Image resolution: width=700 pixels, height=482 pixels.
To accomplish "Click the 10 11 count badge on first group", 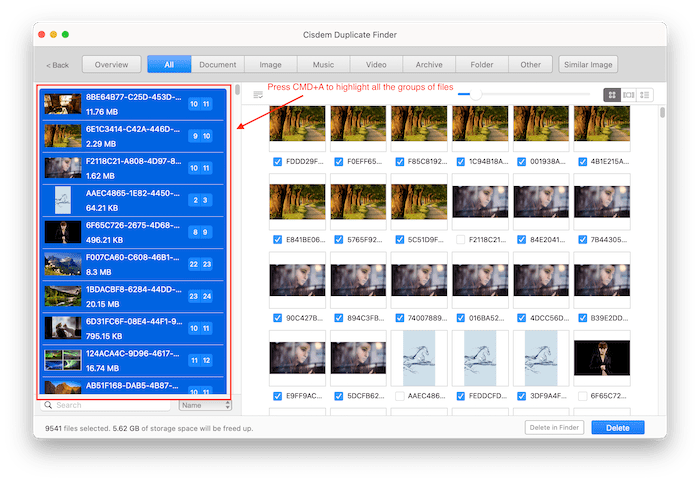I will point(200,104).
